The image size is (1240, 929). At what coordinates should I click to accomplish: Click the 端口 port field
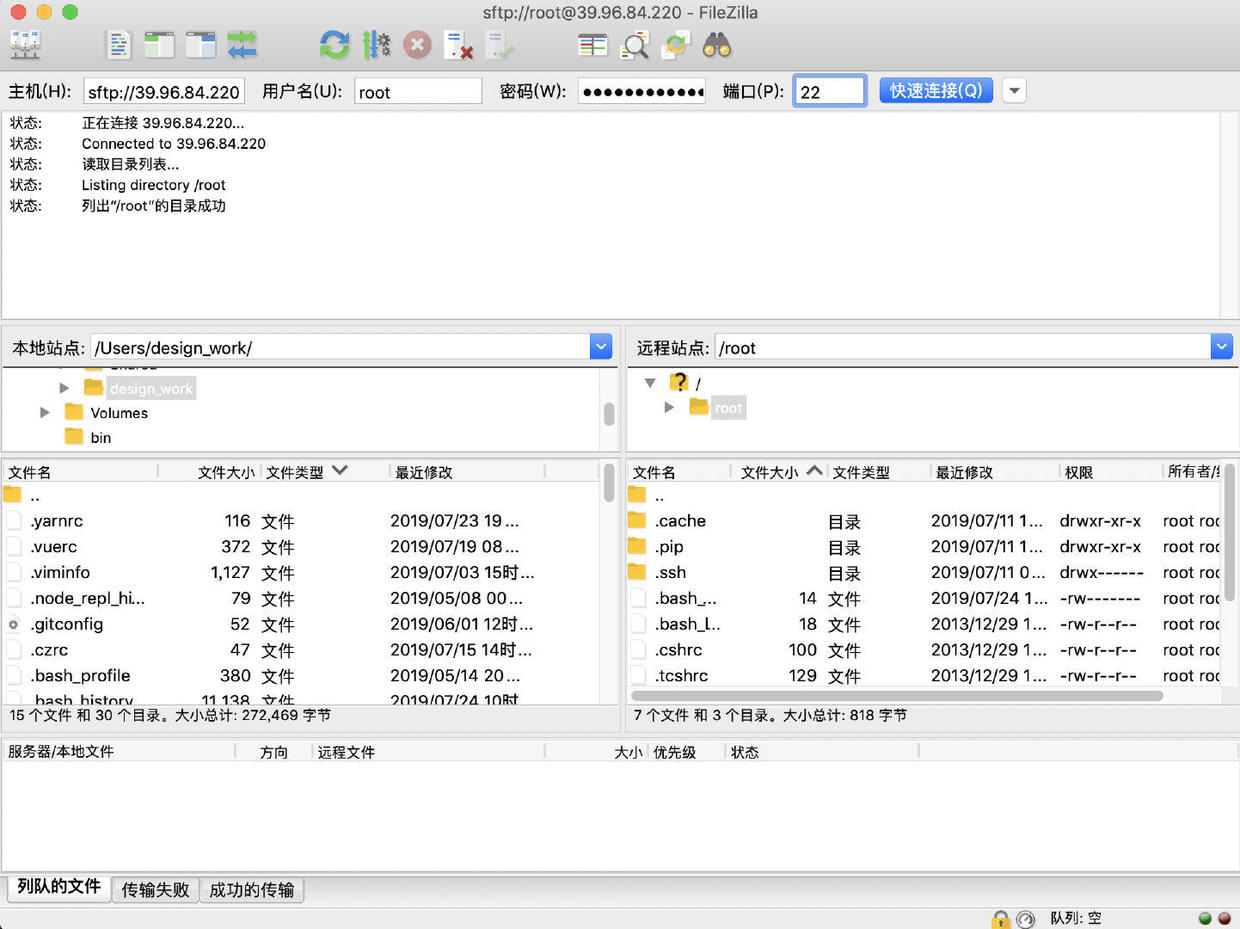[830, 91]
